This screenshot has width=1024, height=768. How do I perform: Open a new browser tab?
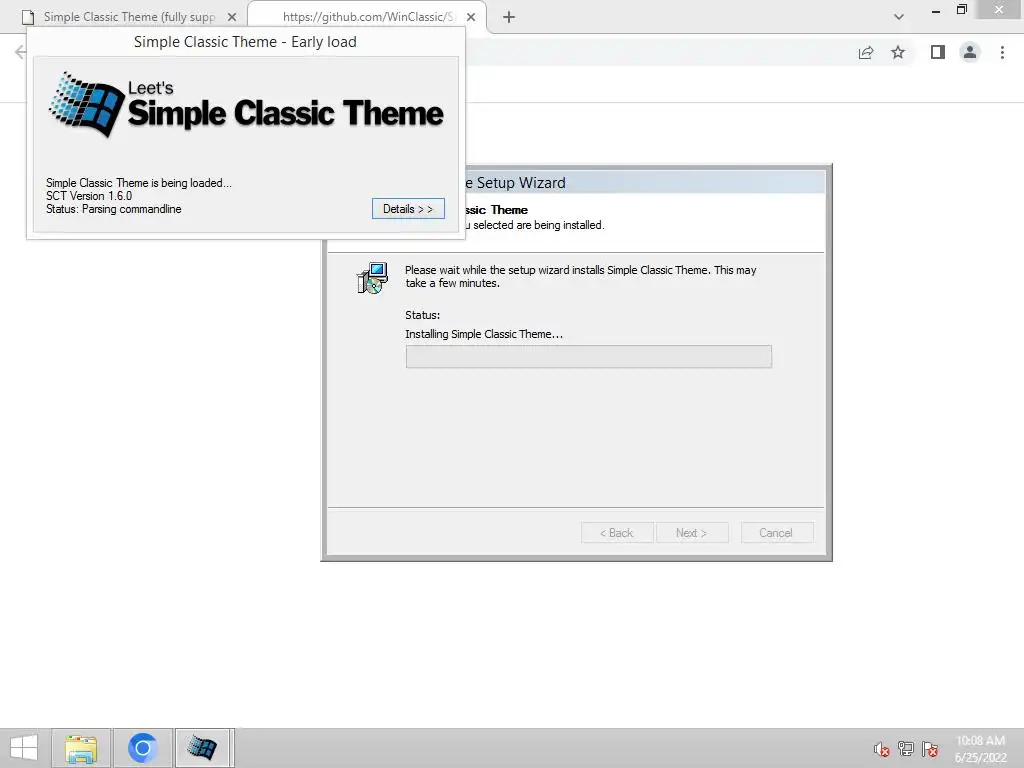[x=509, y=17]
